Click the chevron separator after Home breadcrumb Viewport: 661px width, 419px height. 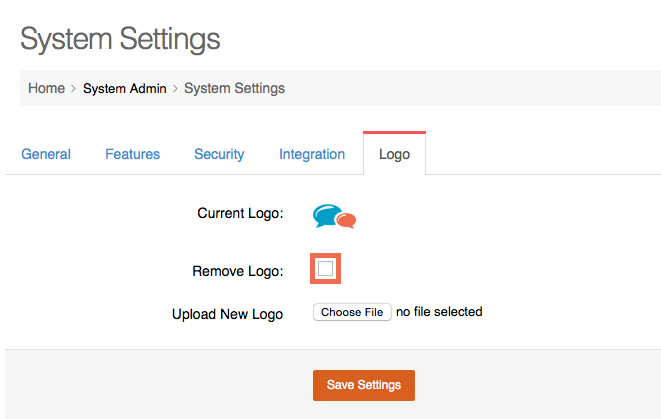point(74,89)
